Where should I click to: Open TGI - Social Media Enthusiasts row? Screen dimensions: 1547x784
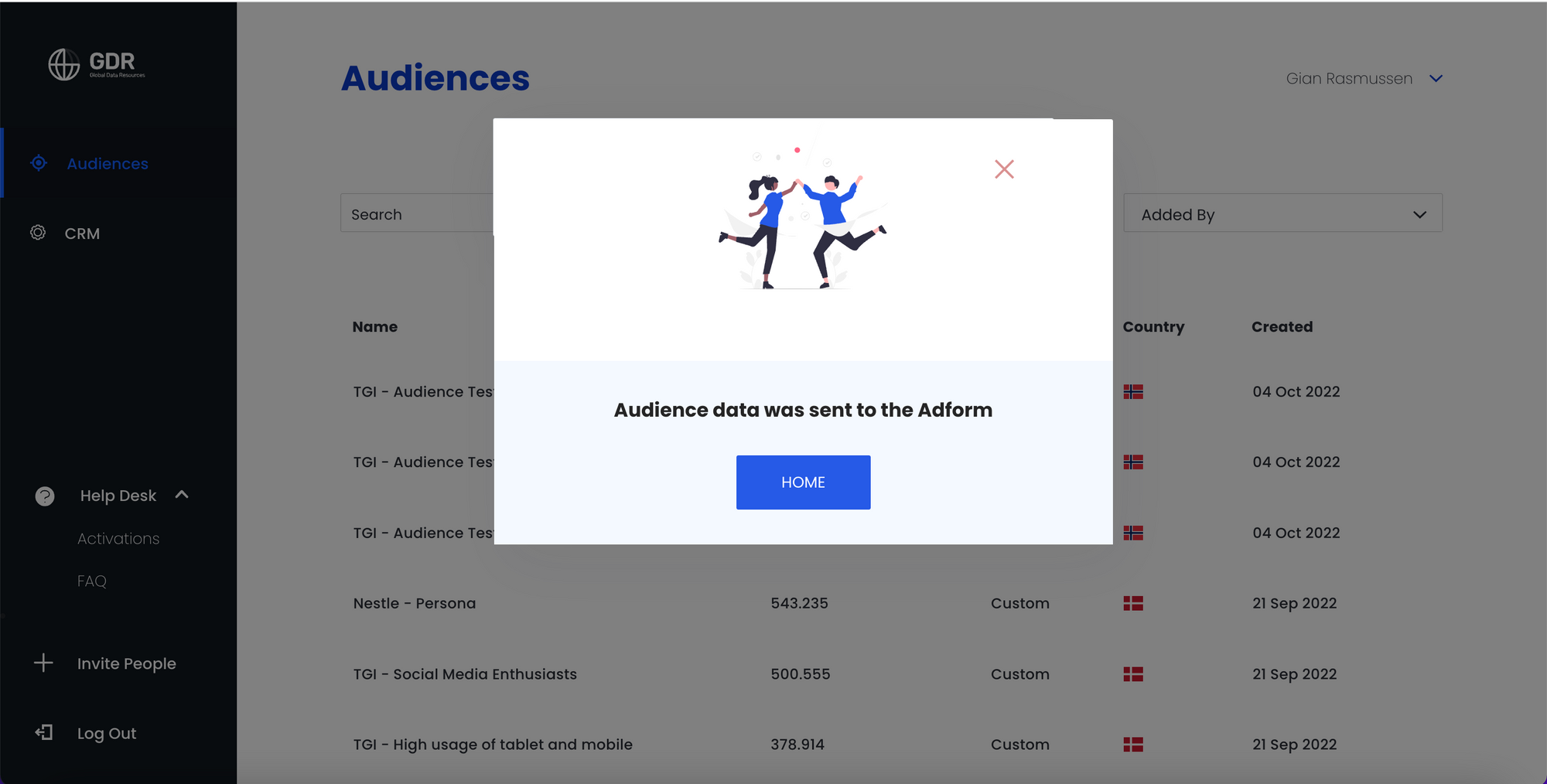click(465, 674)
